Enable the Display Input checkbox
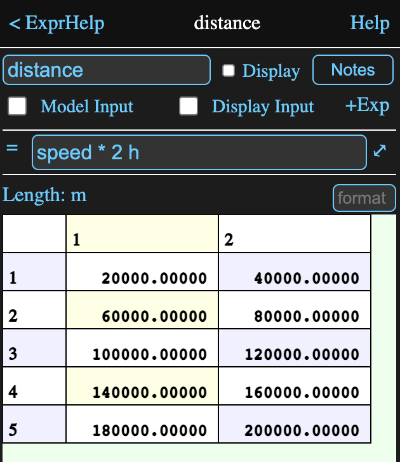 pos(188,106)
